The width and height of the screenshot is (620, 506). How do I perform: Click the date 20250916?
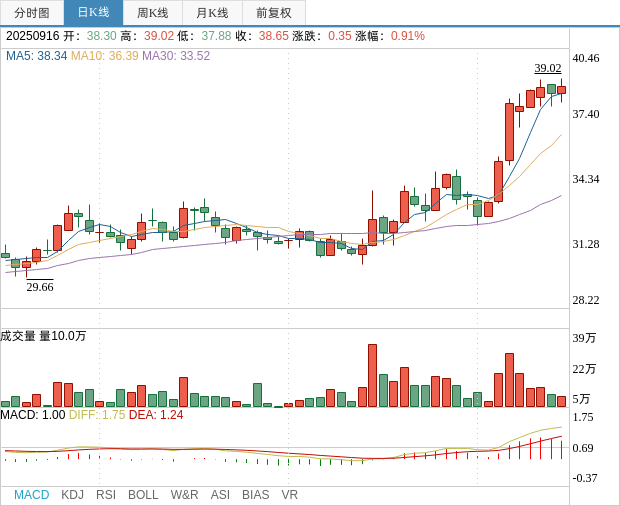tap(32, 36)
